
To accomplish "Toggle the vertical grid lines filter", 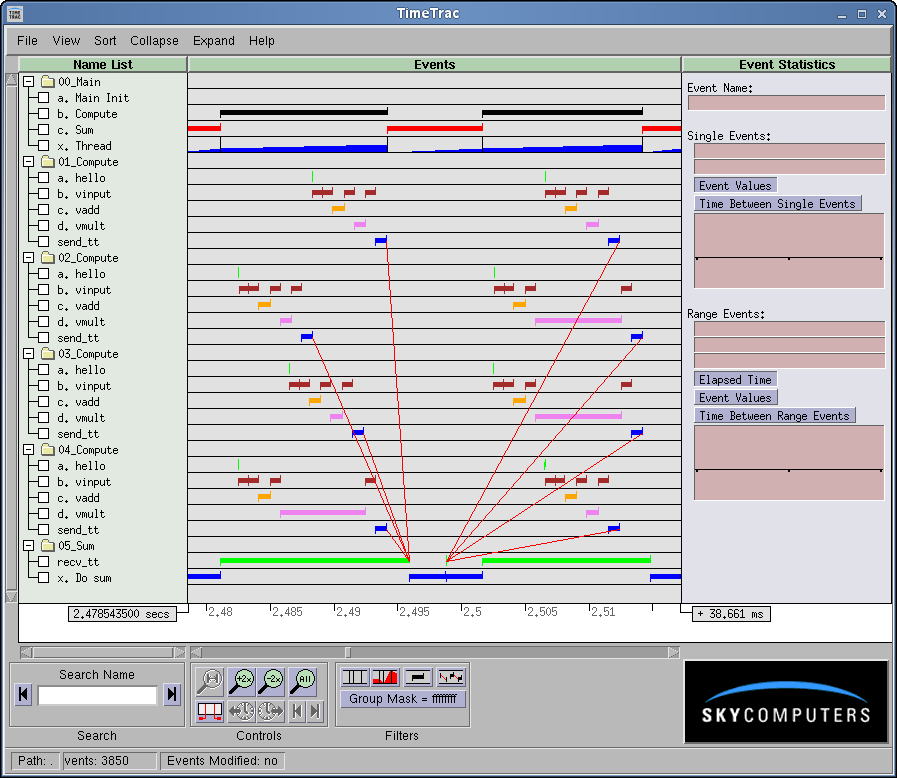I will click(x=355, y=677).
